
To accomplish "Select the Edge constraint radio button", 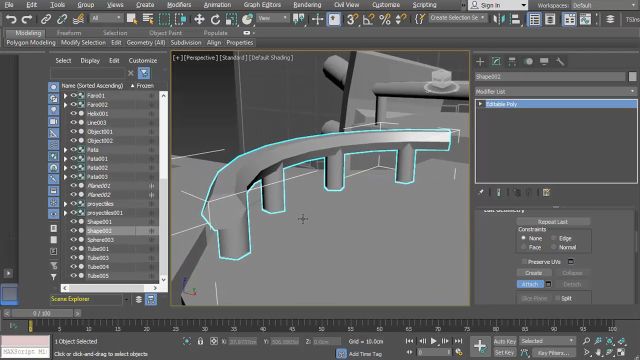I will pos(554,238).
